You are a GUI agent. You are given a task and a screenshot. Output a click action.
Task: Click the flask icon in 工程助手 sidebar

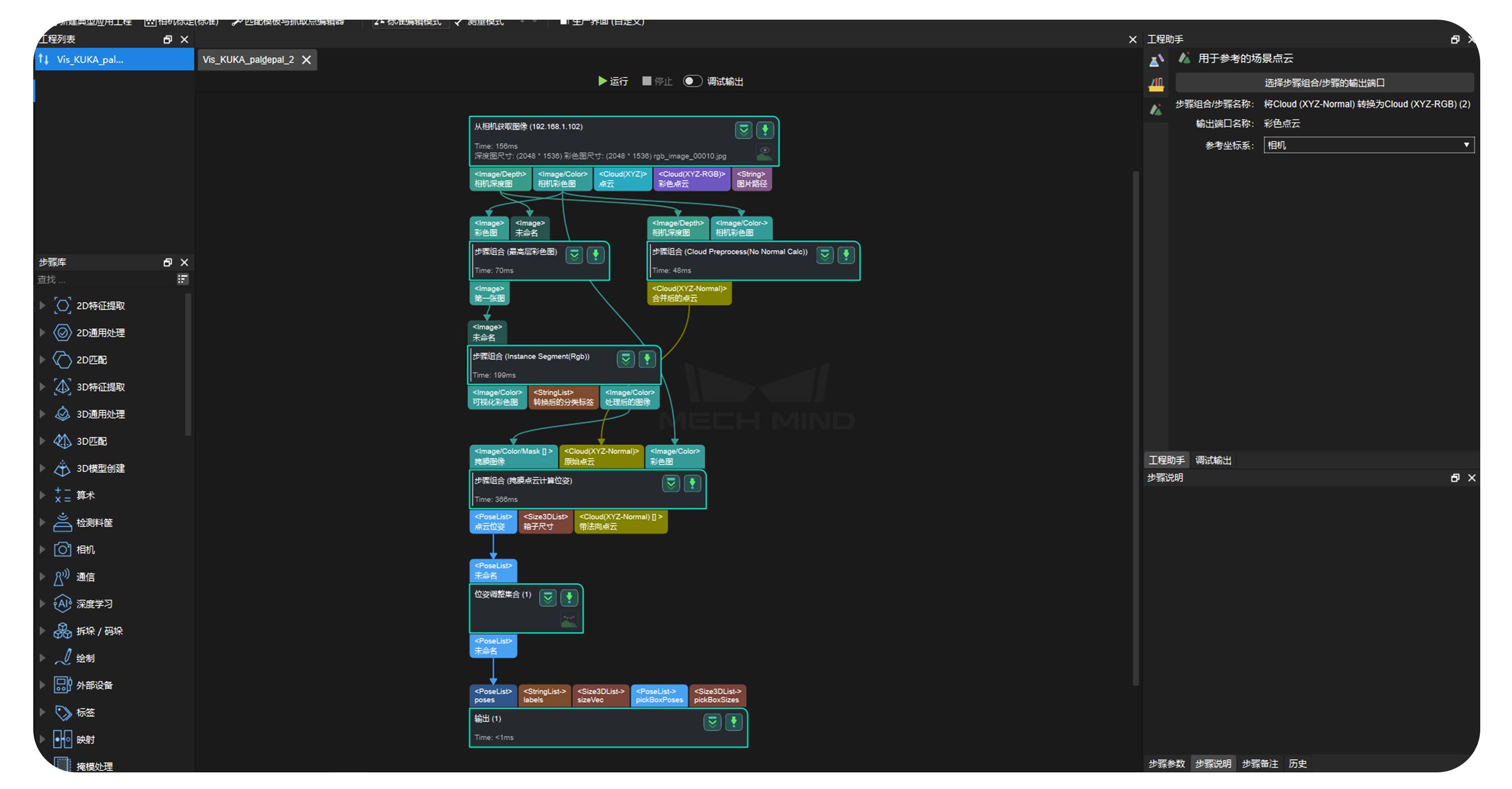tap(1156, 58)
